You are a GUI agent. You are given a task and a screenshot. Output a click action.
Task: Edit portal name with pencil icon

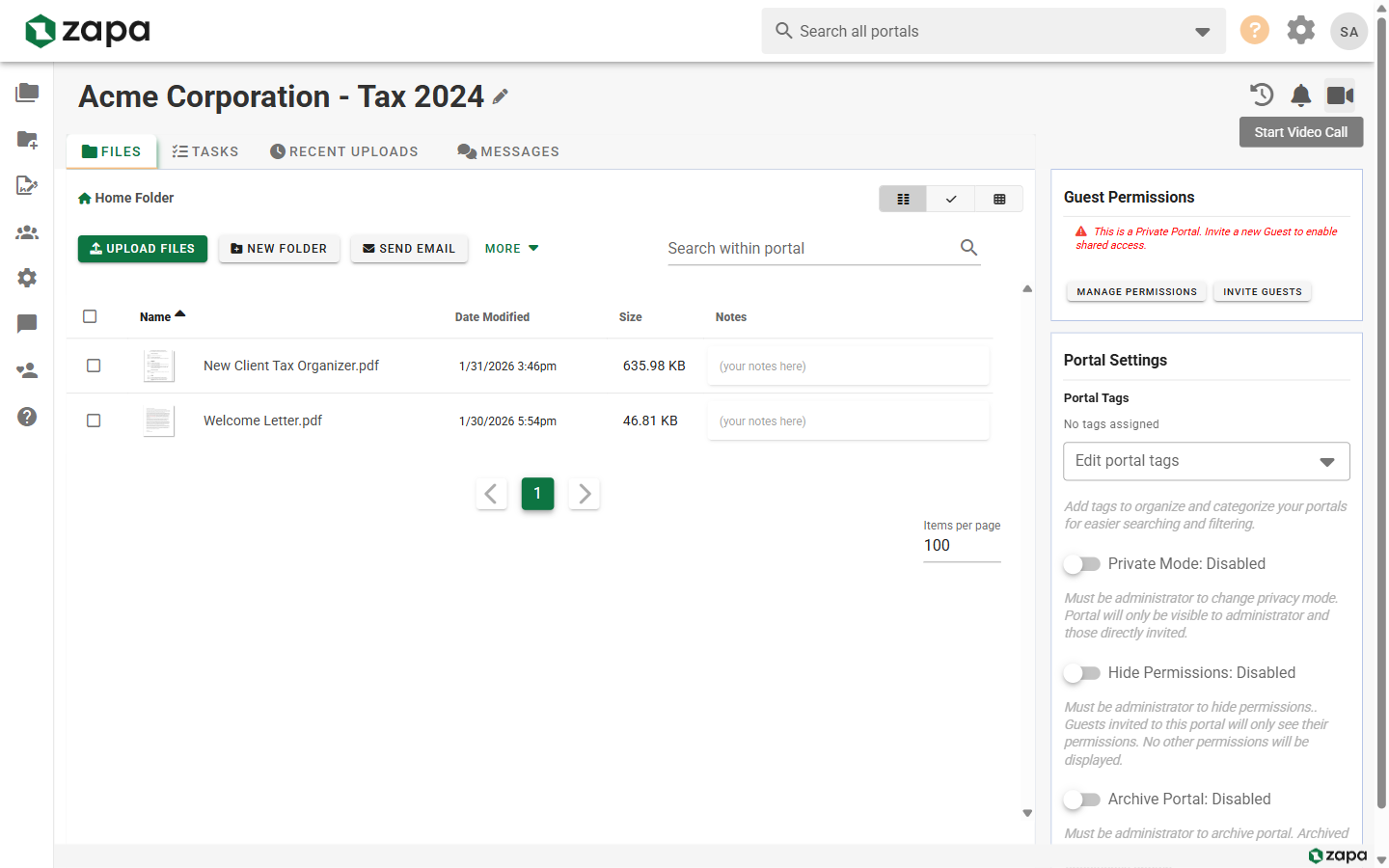[500, 96]
